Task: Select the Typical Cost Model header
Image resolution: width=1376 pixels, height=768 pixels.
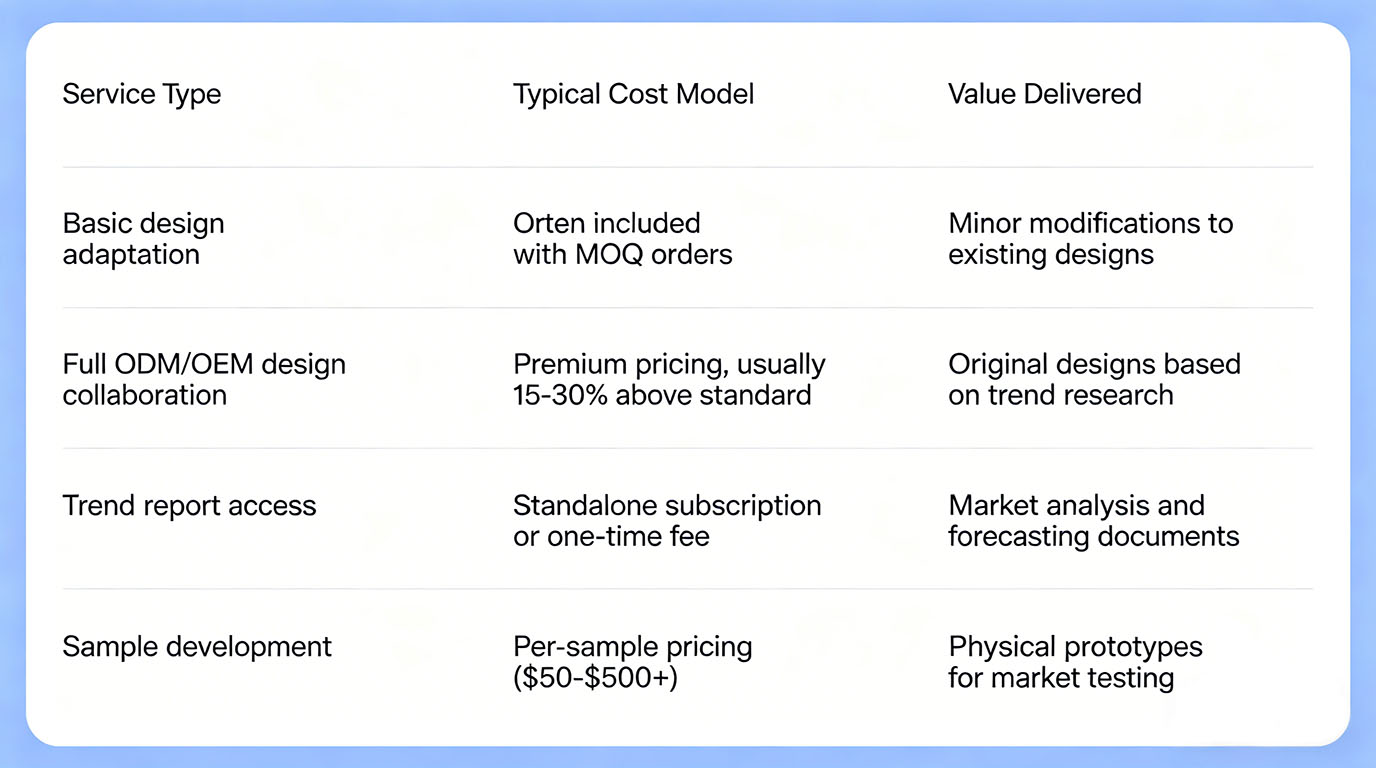Action: point(633,94)
